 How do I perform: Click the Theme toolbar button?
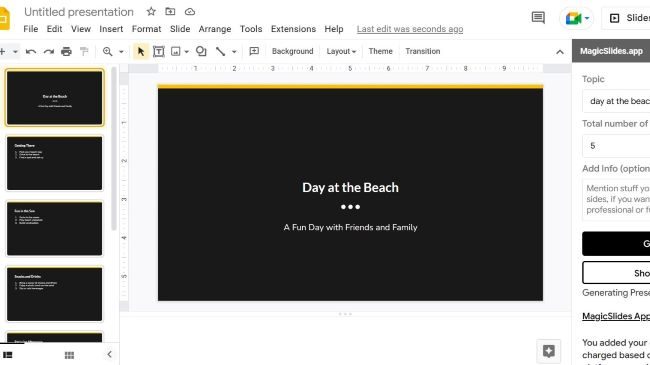[380, 51]
